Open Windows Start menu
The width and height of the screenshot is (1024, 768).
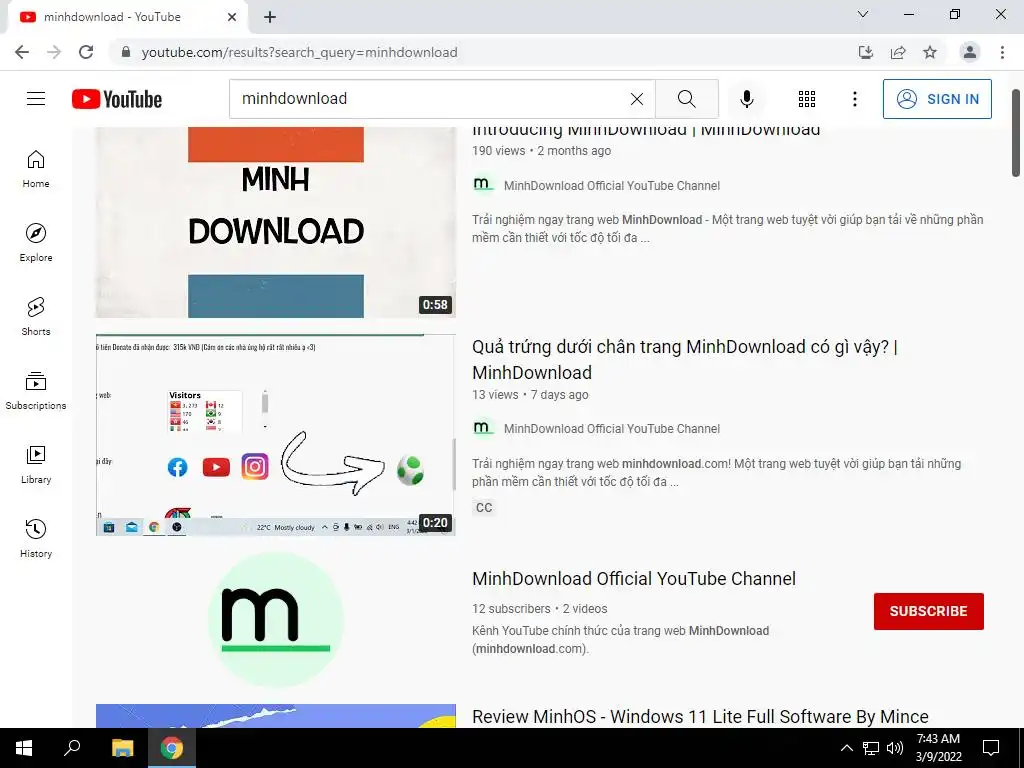coord(24,748)
